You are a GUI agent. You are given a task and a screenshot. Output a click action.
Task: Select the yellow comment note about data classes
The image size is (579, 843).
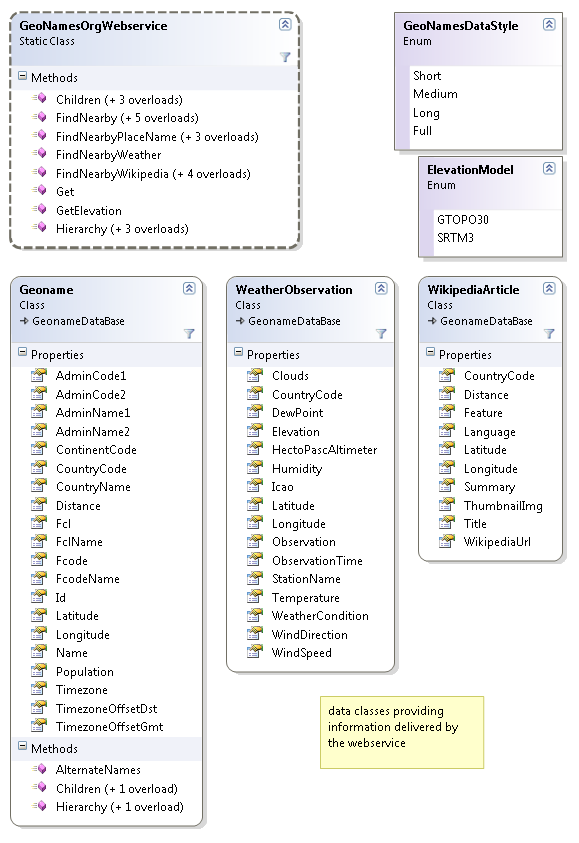(x=402, y=732)
